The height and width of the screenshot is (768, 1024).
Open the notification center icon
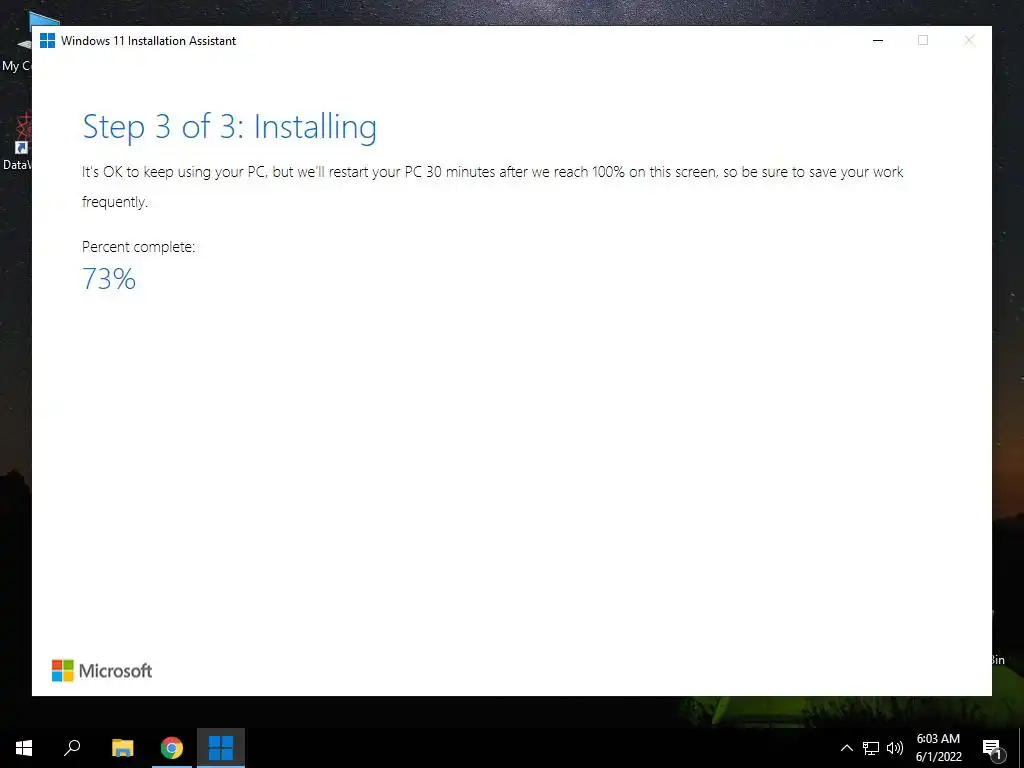992,748
